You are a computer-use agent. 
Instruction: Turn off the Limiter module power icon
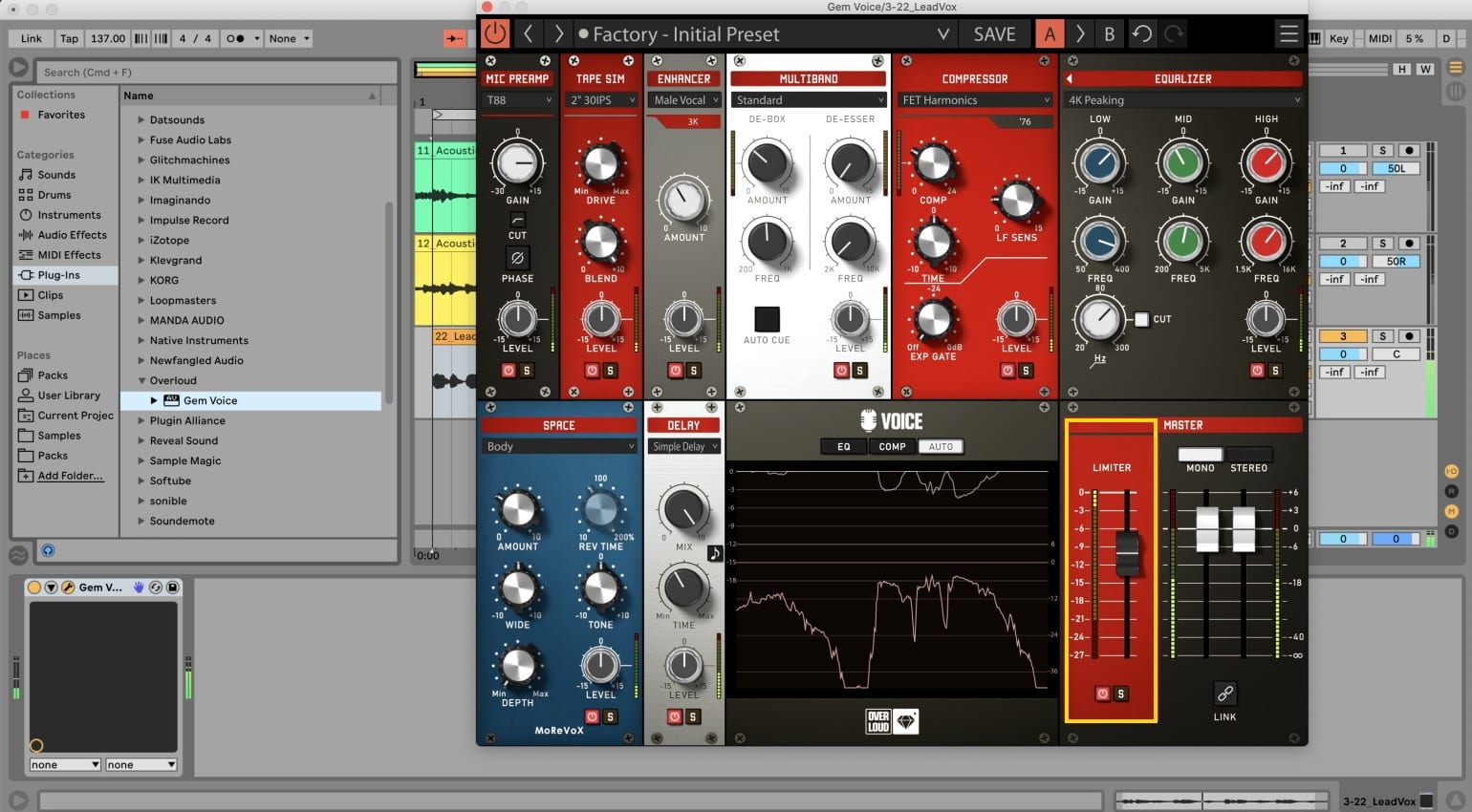point(1103,694)
